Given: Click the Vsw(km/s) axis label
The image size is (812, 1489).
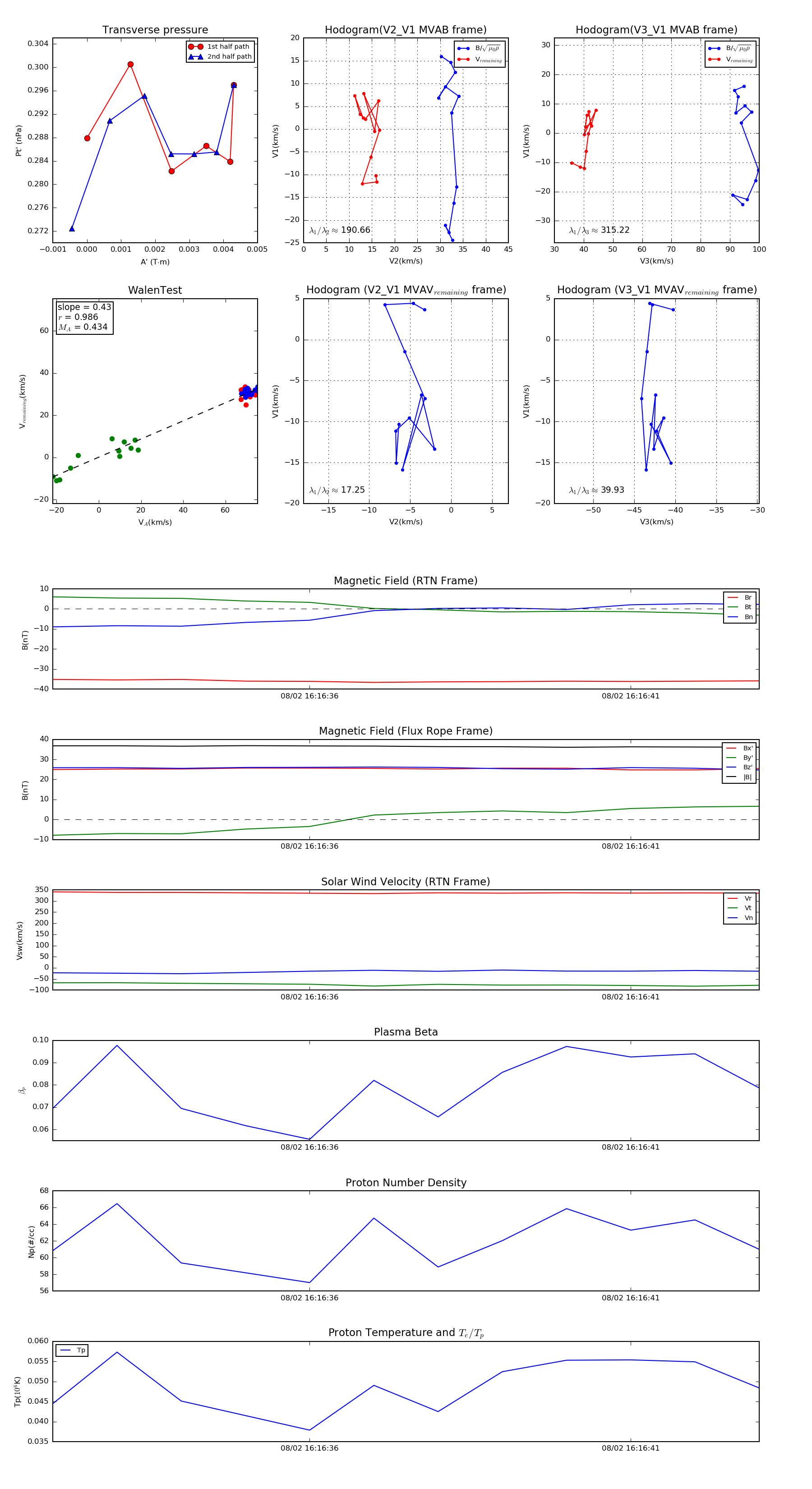Looking at the screenshot, I should click(20, 941).
